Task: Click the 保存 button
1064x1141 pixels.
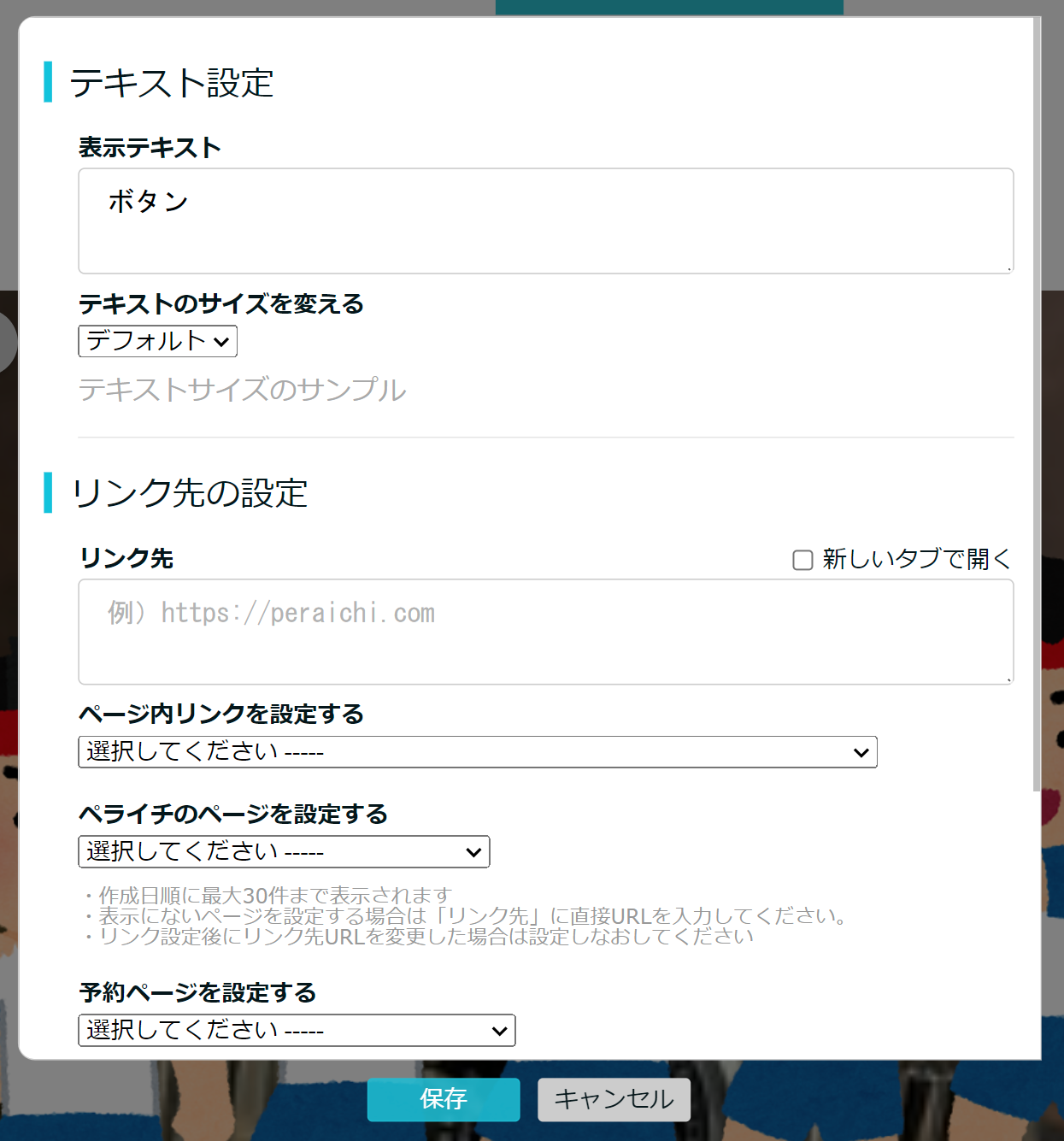Action: [444, 1099]
